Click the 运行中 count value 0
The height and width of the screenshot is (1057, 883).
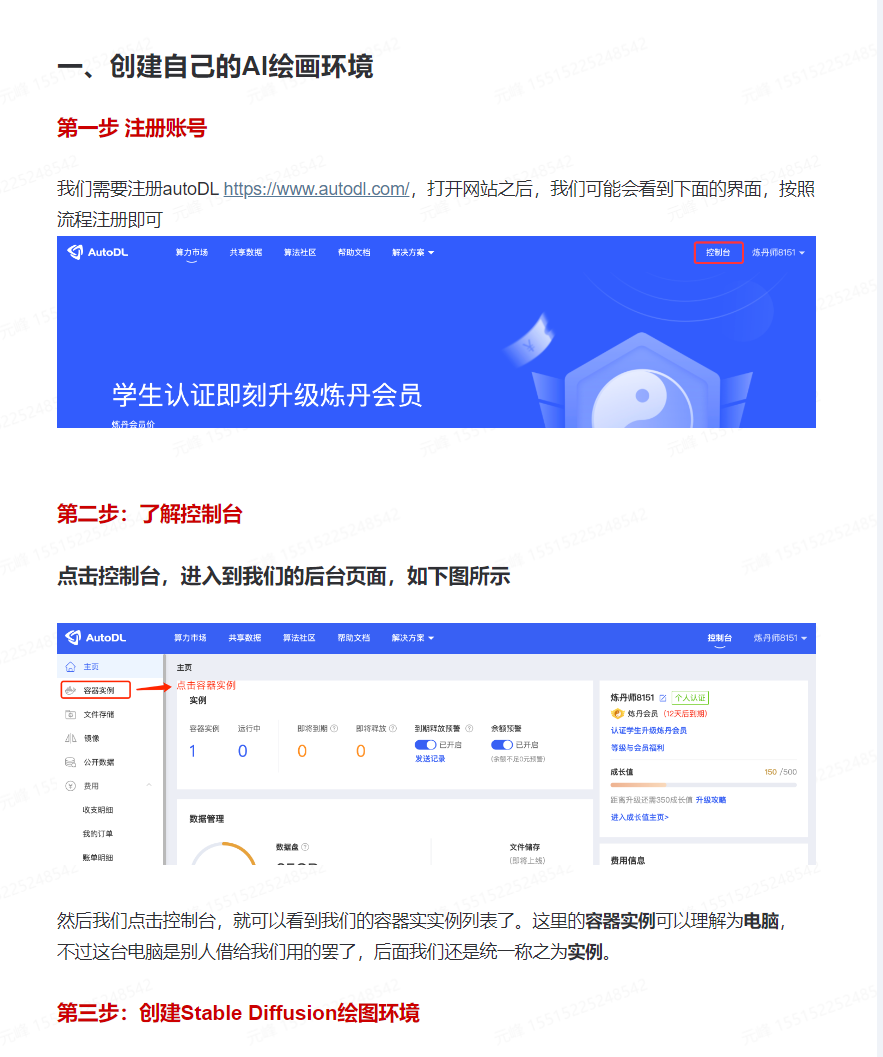[x=243, y=751]
